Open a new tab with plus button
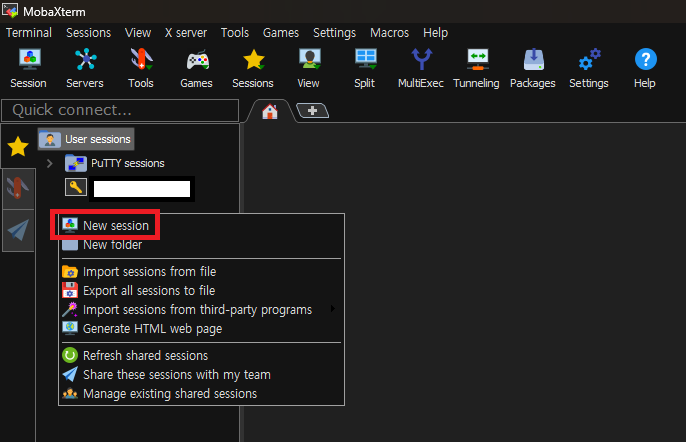 tap(312, 111)
